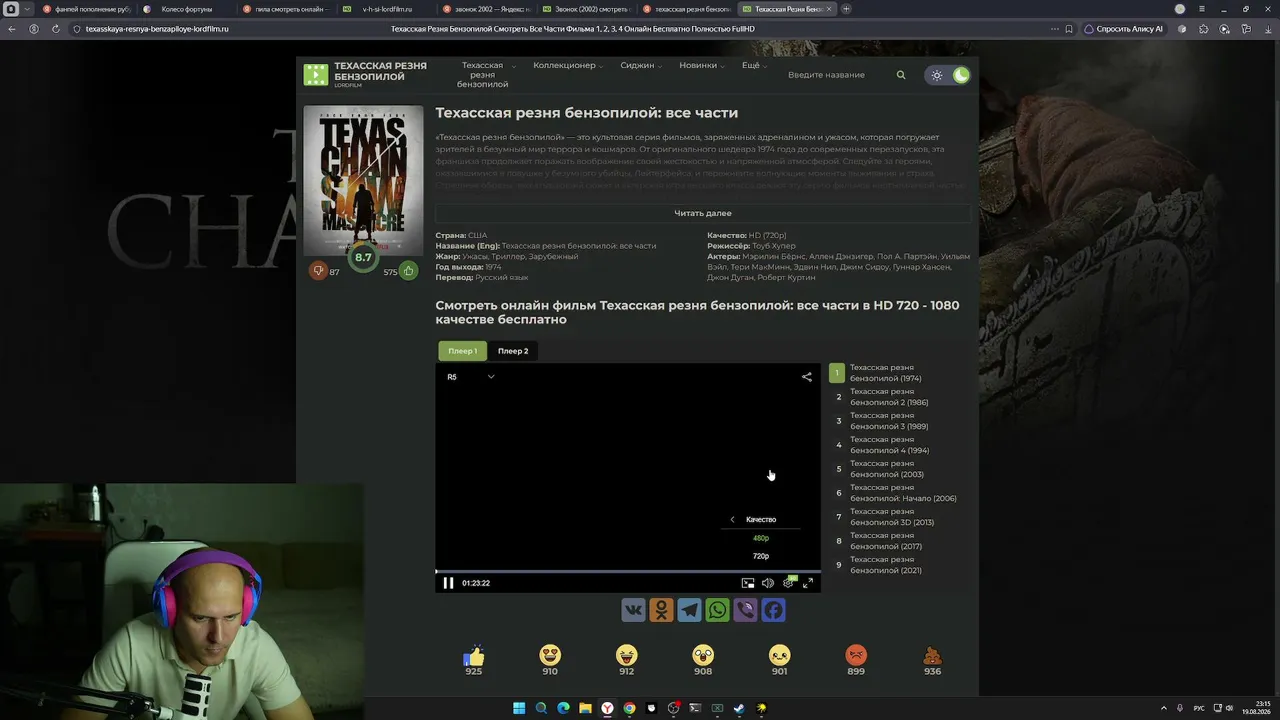Open the Windows Start menu

[519, 708]
